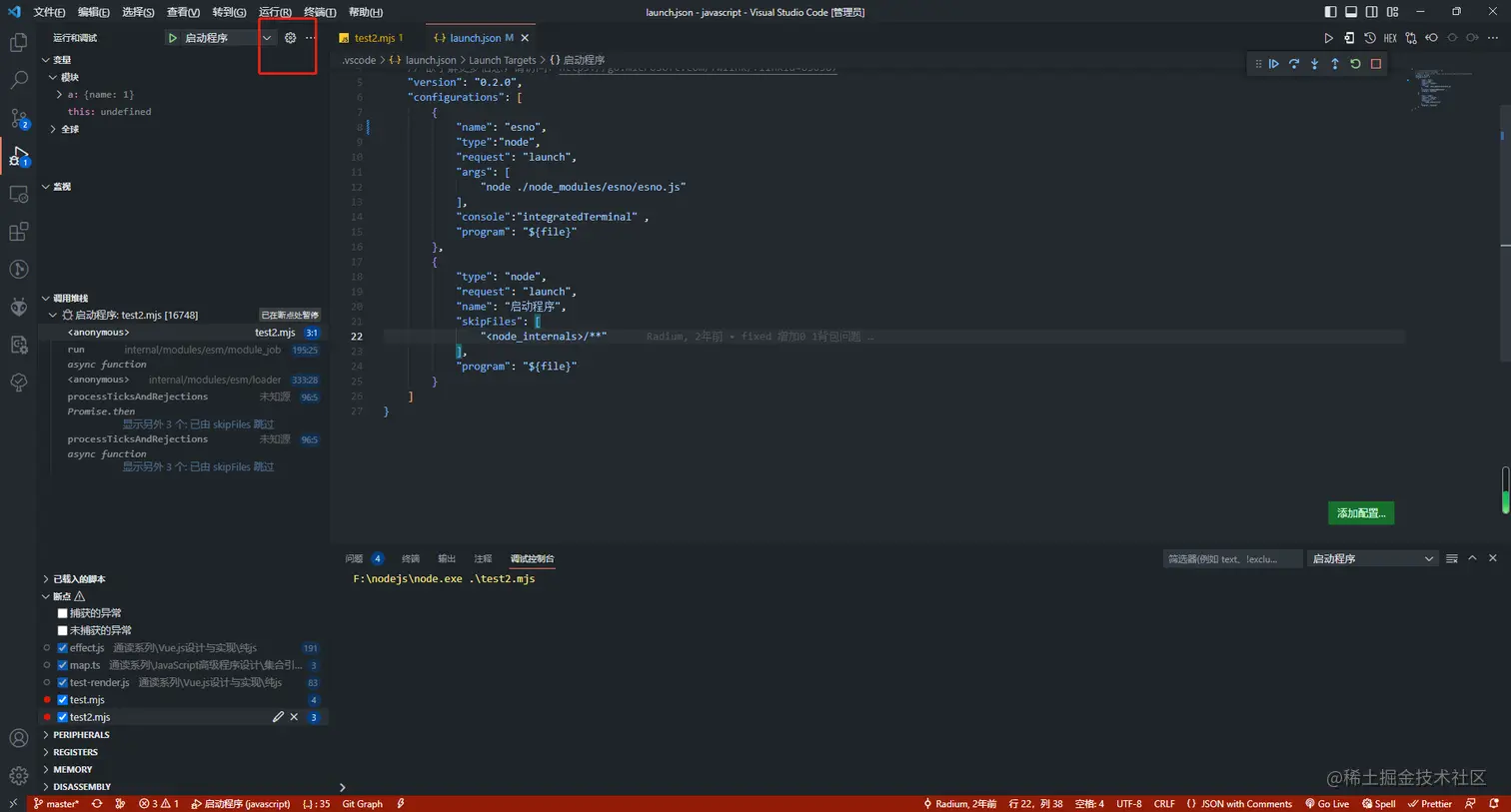
Task: Close the launch.json editor tab
Action: coord(525,38)
